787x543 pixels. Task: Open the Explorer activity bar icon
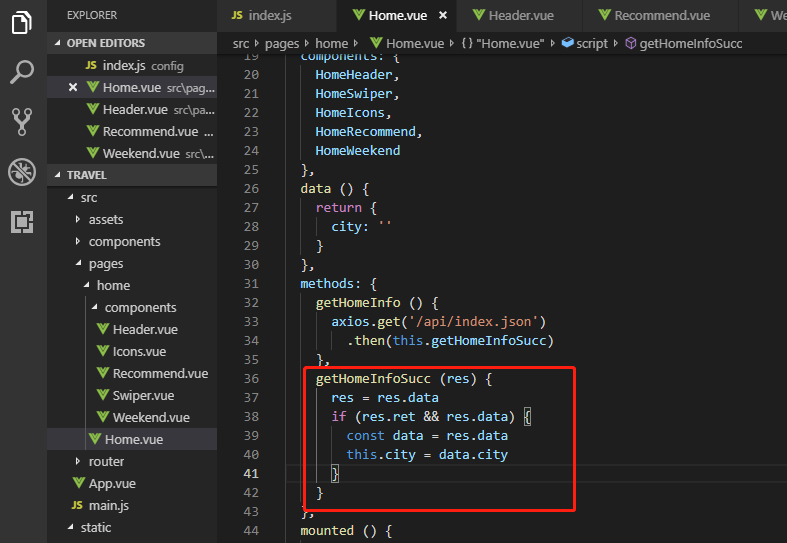[22, 22]
